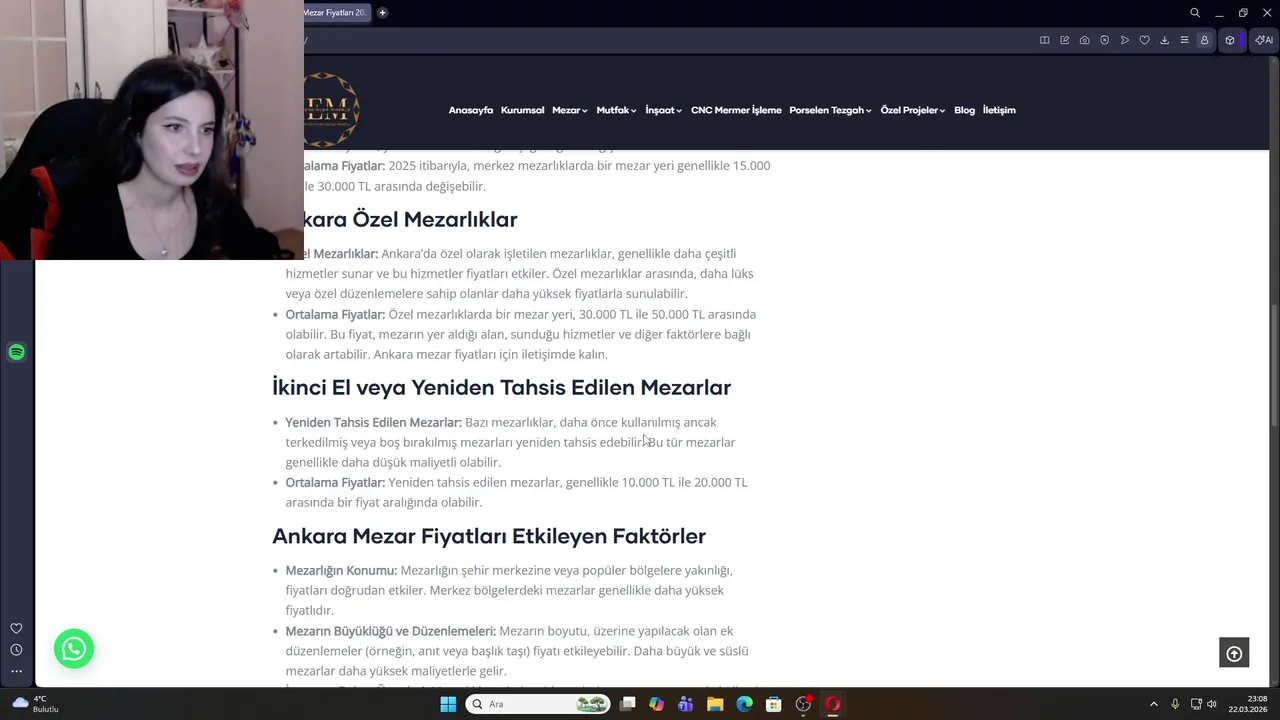1280x720 pixels.
Task: Open the Spotify sidebar icon
Action: click(16, 352)
